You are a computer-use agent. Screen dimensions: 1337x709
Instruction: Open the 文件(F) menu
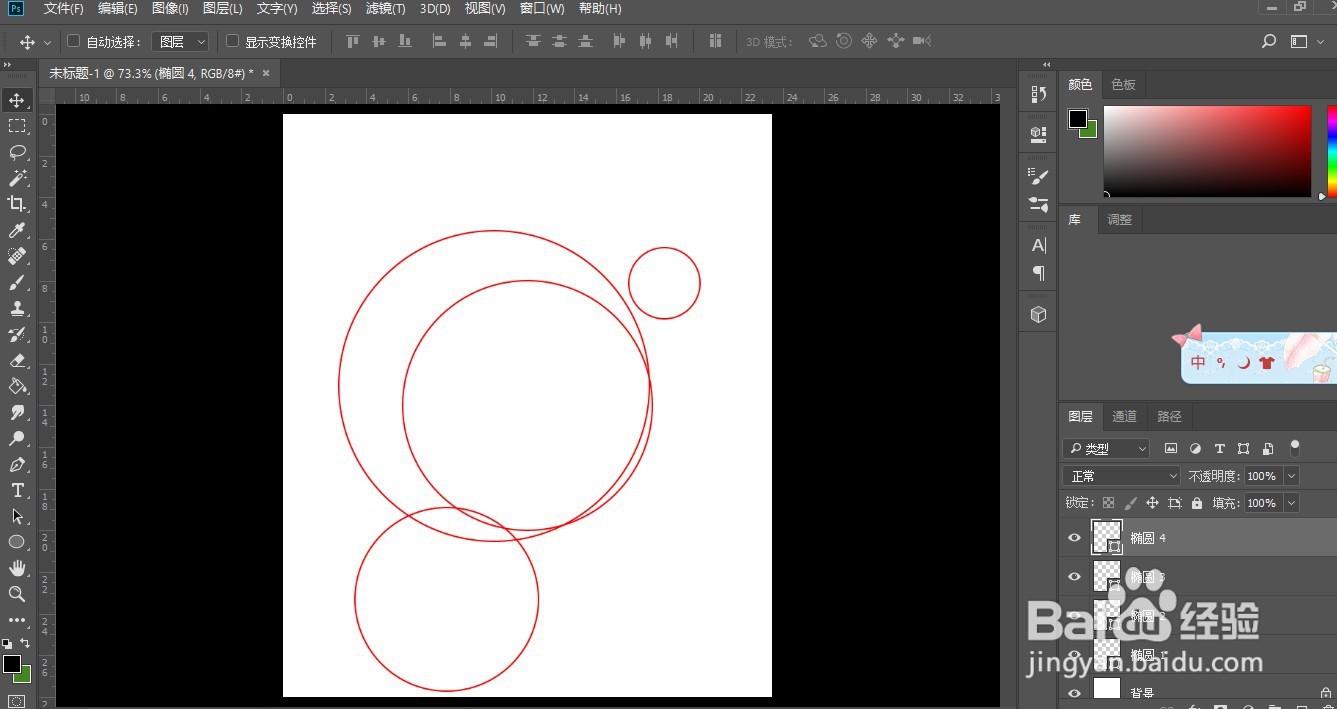(x=64, y=9)
